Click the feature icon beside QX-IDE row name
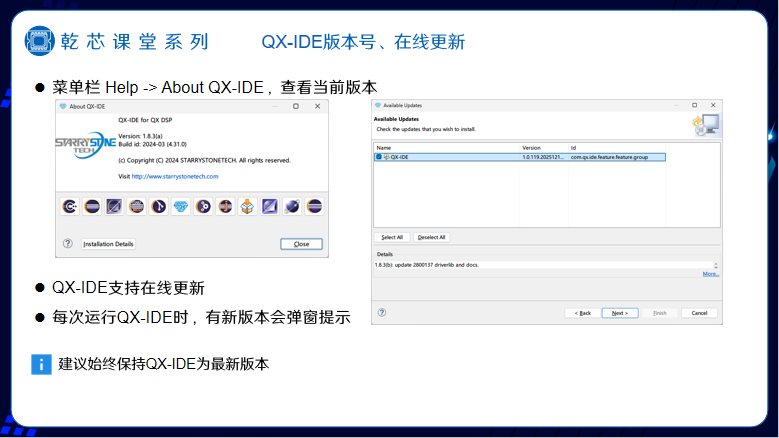Image resolution: width=779 pixels, height=438 pixels. click(x=387, y=157)
